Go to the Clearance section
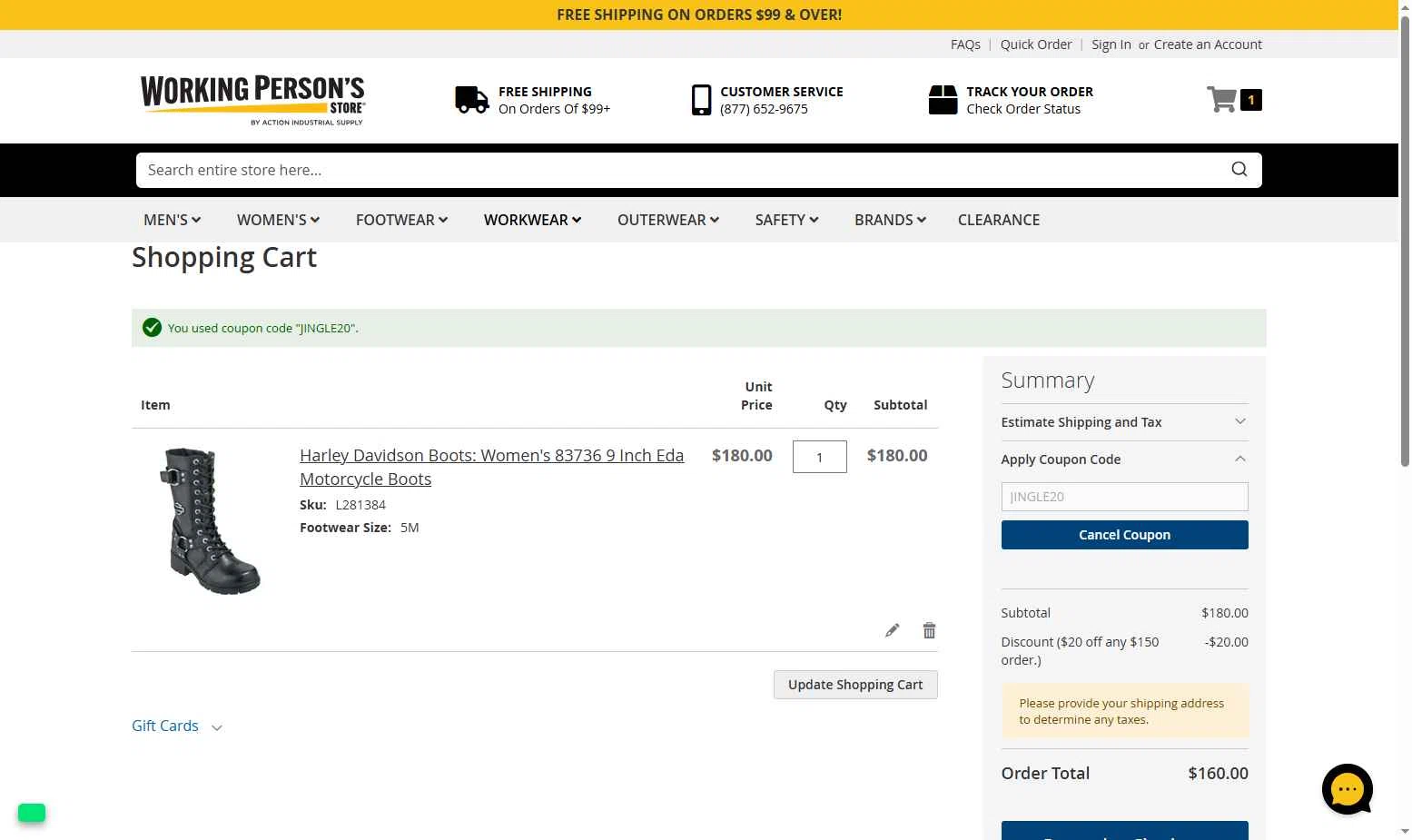This screenshot has height=840, width=1412. point(999,220)
